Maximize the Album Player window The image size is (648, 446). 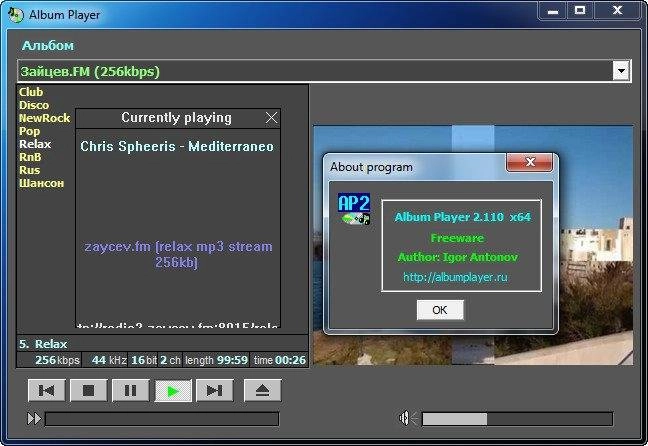tap(580, 11)
